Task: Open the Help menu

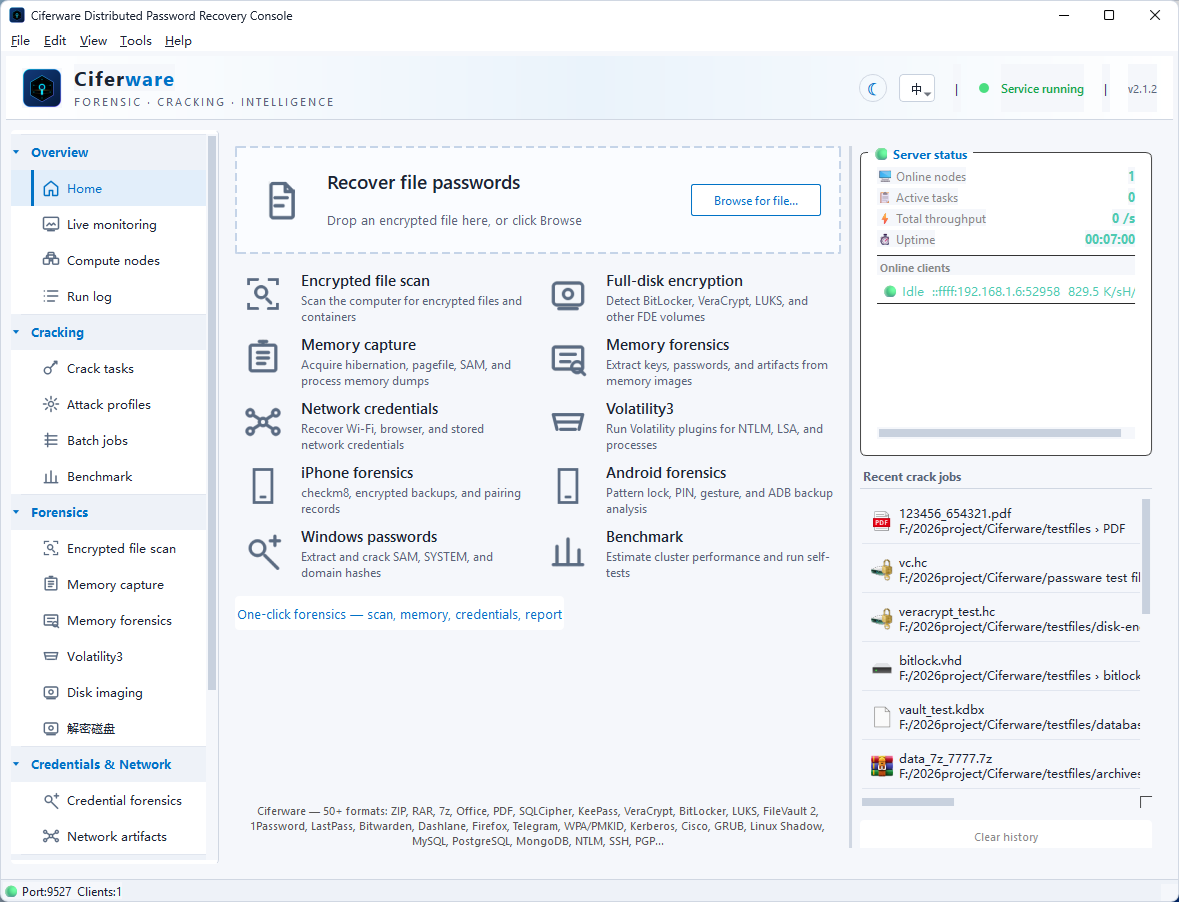Action: pyautogui.click(x=178, y=41)
